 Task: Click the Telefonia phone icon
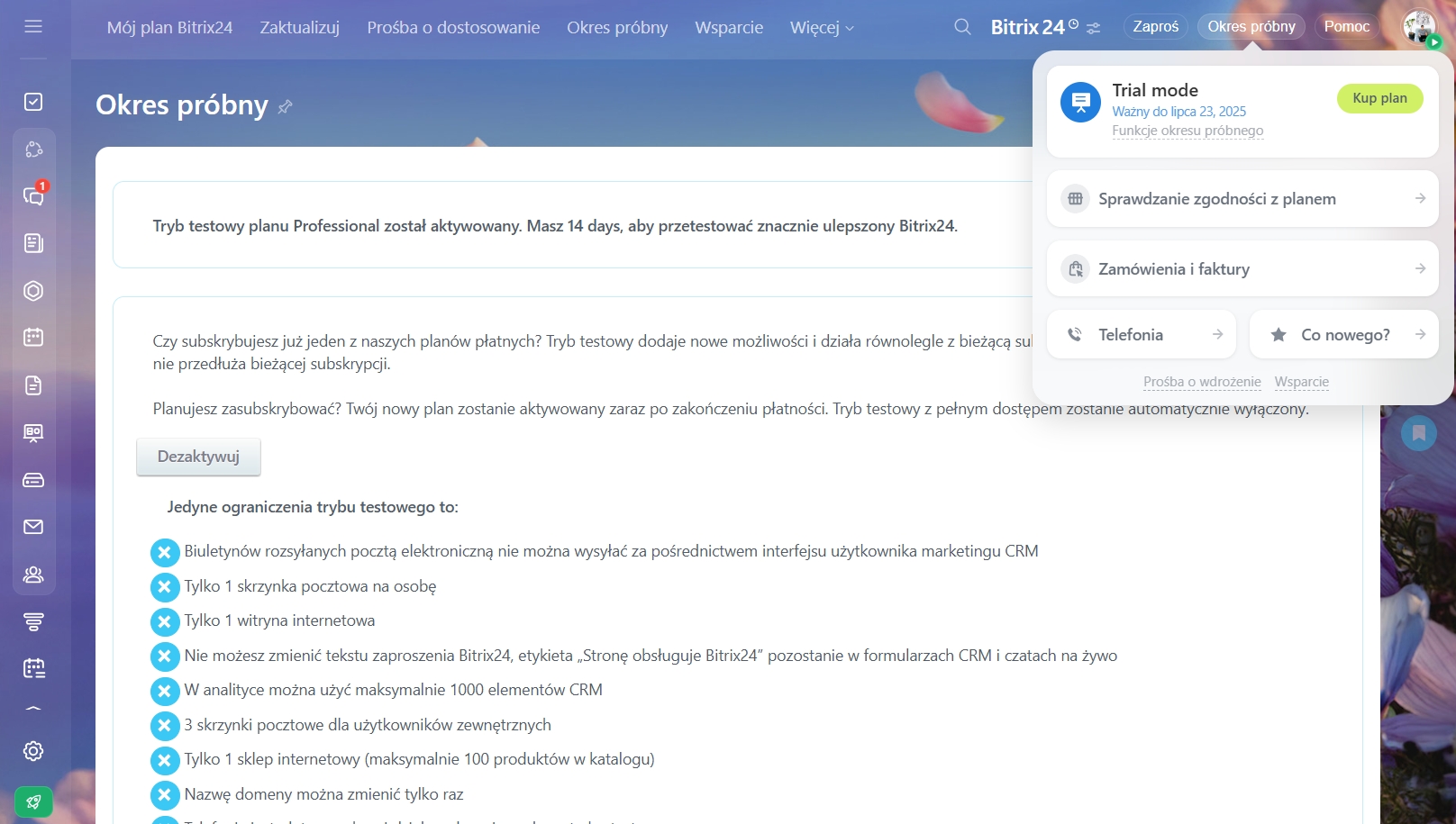point(1075,334)
